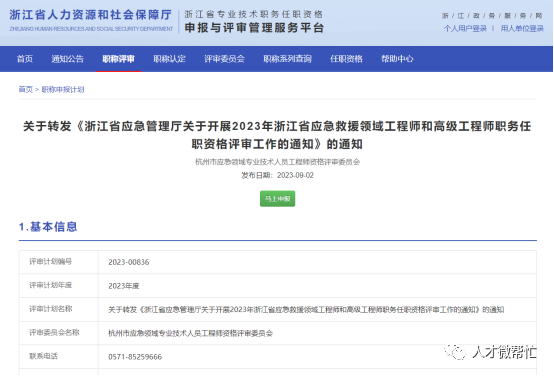Image resolution: width=554 pixels, height=376 pixels.
Task: Click the green 马上申报 button
Action: [x=277, y=199]
